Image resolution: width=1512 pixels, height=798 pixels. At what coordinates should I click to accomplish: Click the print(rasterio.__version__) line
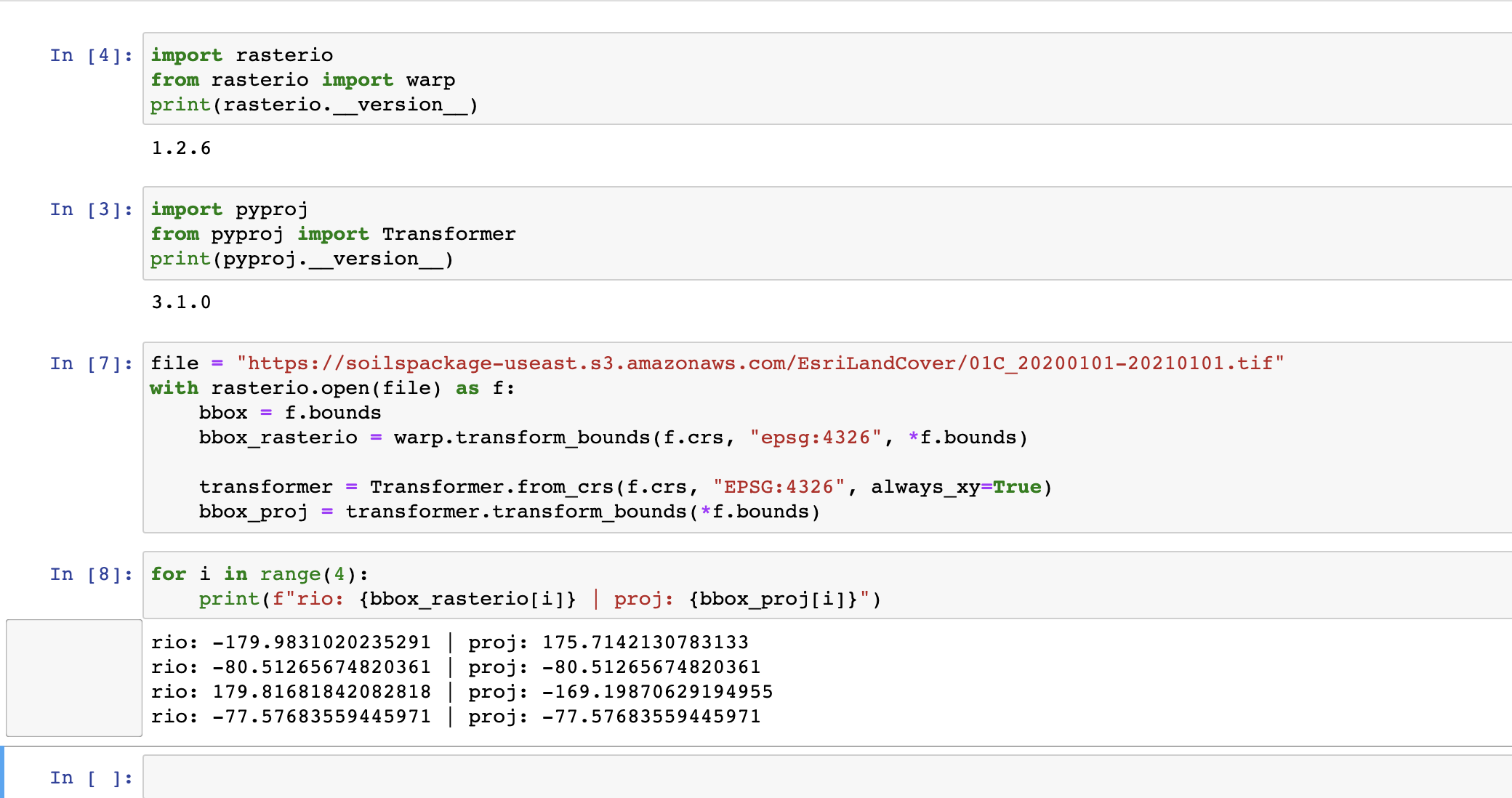(x=314, y=105)
